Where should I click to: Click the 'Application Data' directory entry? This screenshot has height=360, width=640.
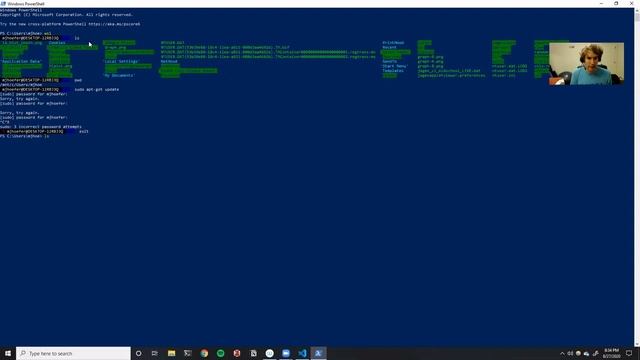tap(21, 62)
